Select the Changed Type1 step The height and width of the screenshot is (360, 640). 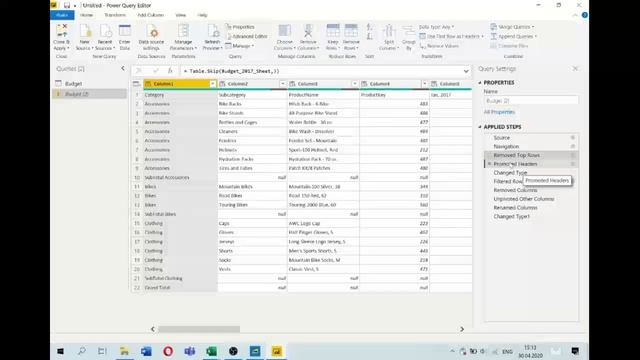512,217
